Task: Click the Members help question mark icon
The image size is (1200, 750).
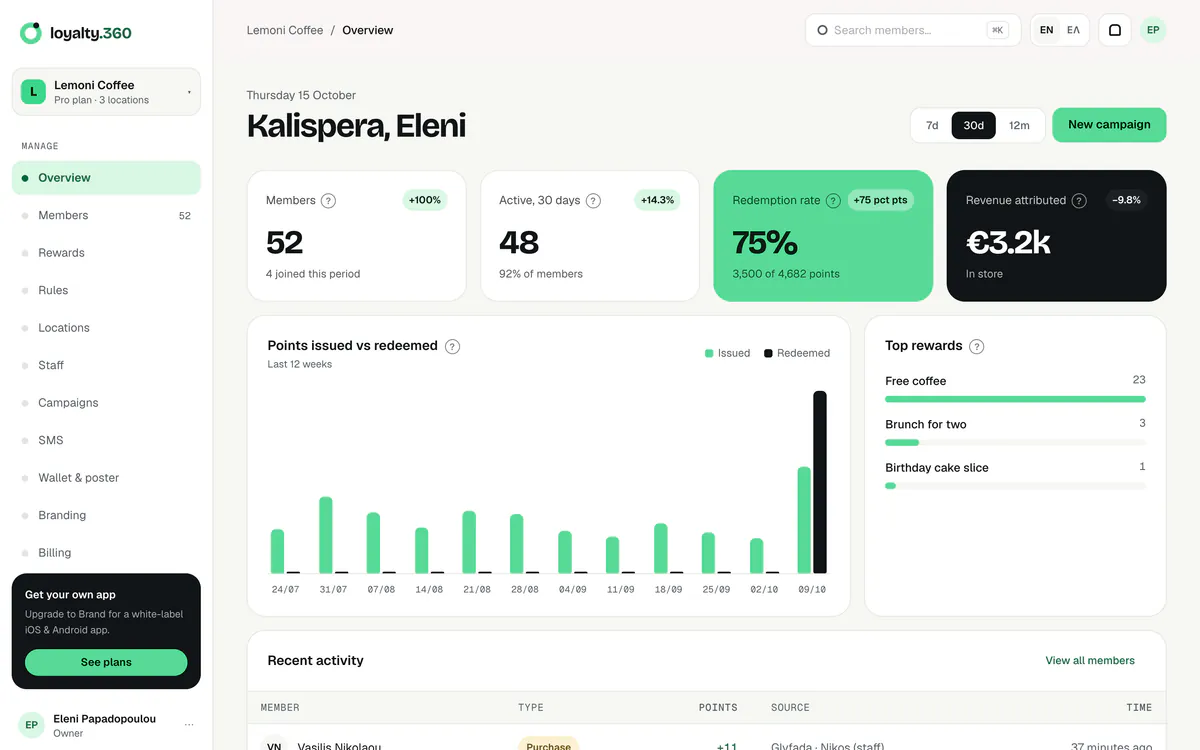Action: coord(328,200)
